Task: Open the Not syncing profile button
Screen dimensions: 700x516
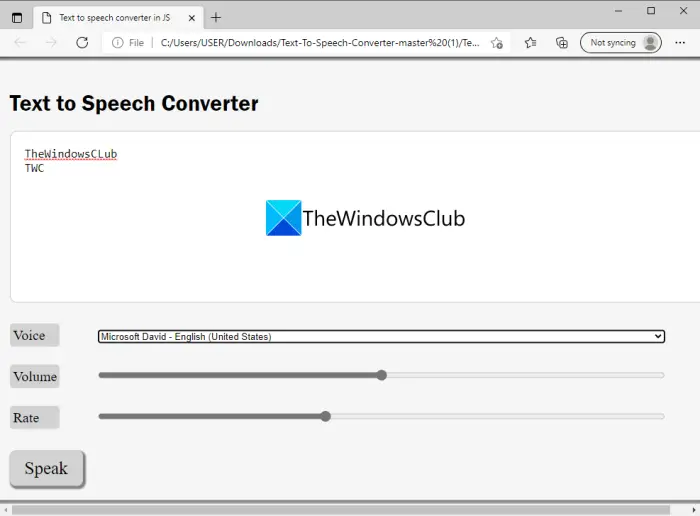Action: coord(621,42)
